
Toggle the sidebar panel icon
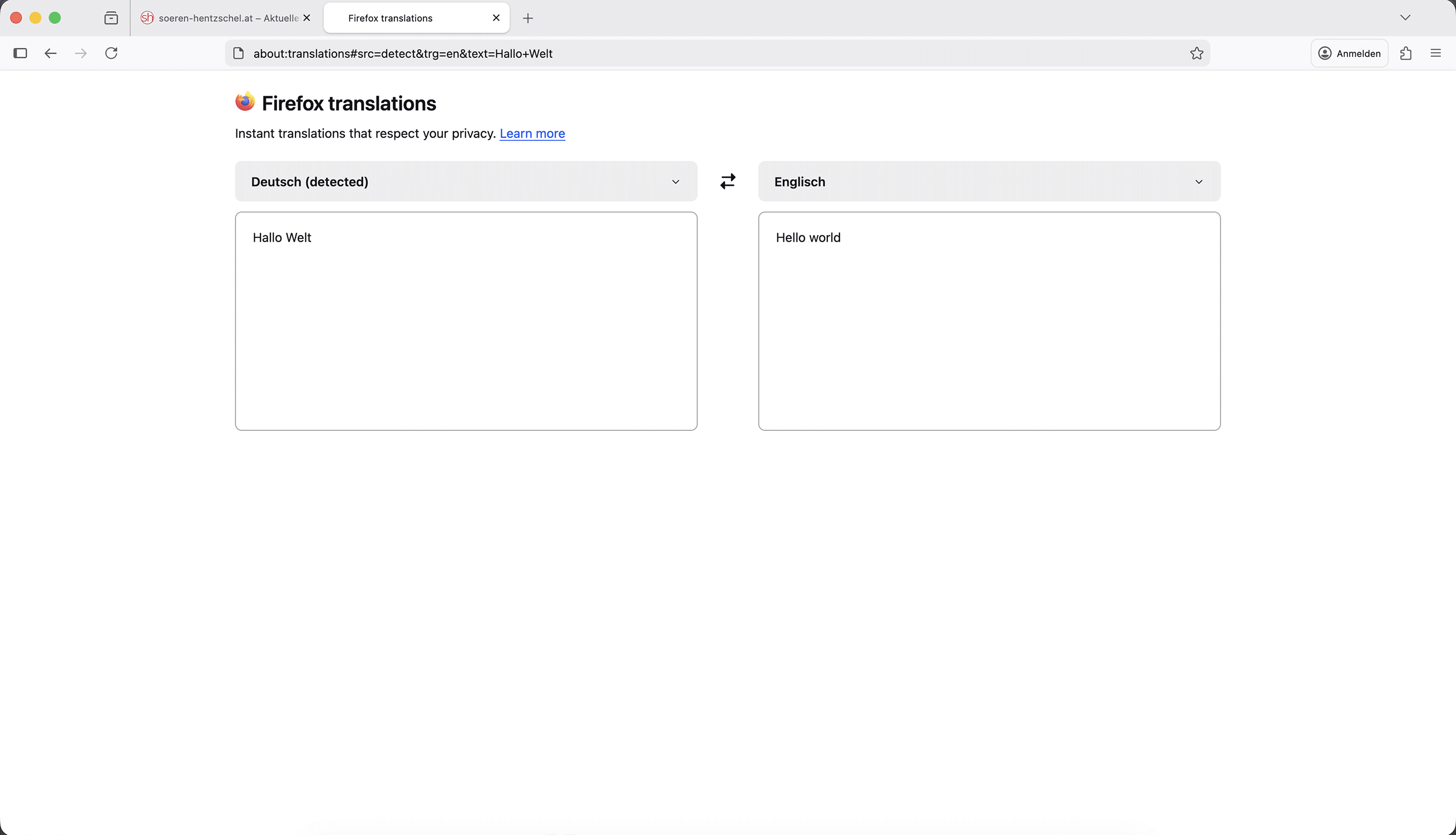pyautogui.click(x=20, y=53)
